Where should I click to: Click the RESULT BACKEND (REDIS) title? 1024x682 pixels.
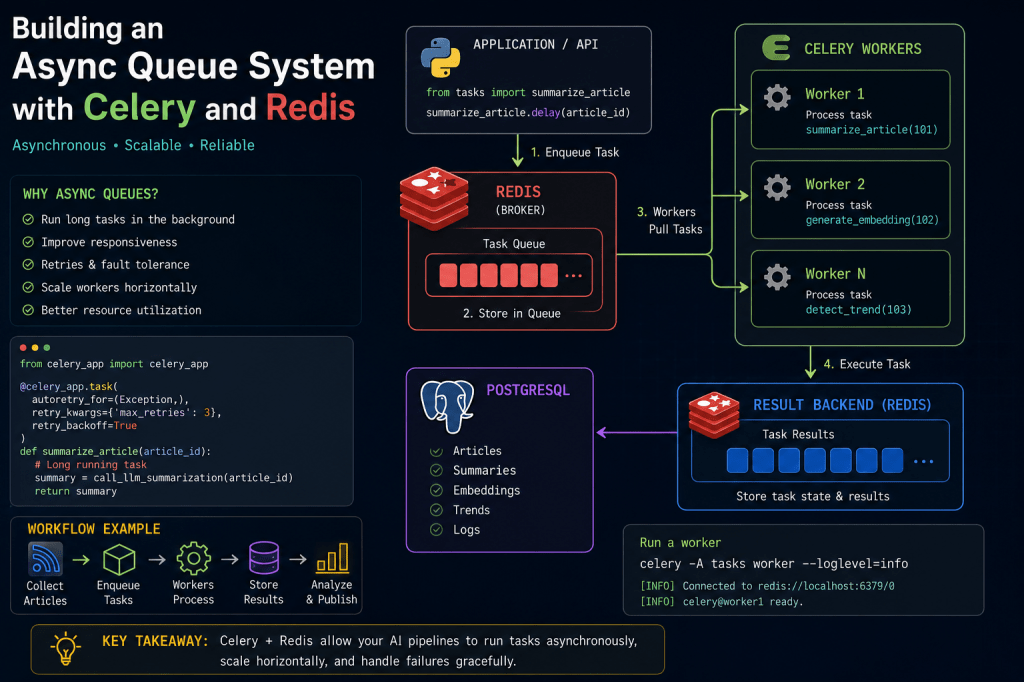point(842,405)
